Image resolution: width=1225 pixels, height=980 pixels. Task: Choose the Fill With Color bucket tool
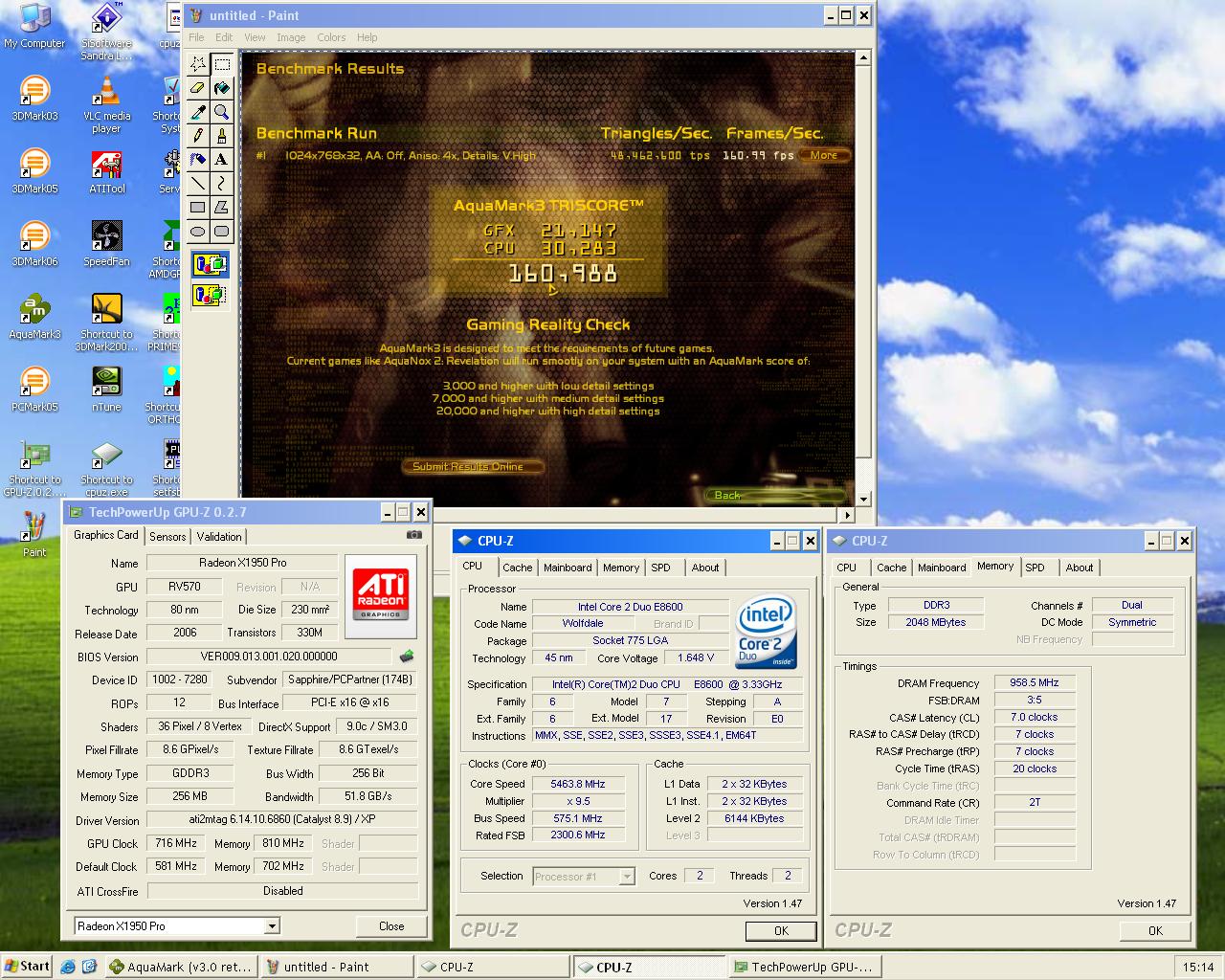pos(222,88)
